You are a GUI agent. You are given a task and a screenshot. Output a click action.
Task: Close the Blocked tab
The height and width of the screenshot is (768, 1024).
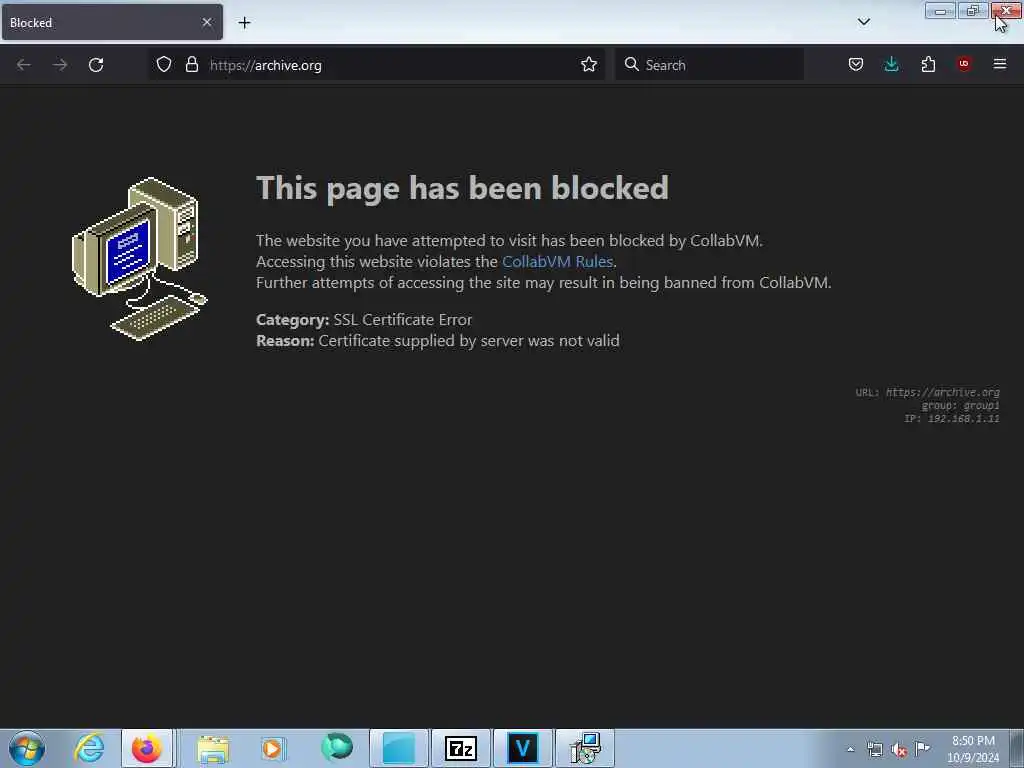(x=207, y=22)
